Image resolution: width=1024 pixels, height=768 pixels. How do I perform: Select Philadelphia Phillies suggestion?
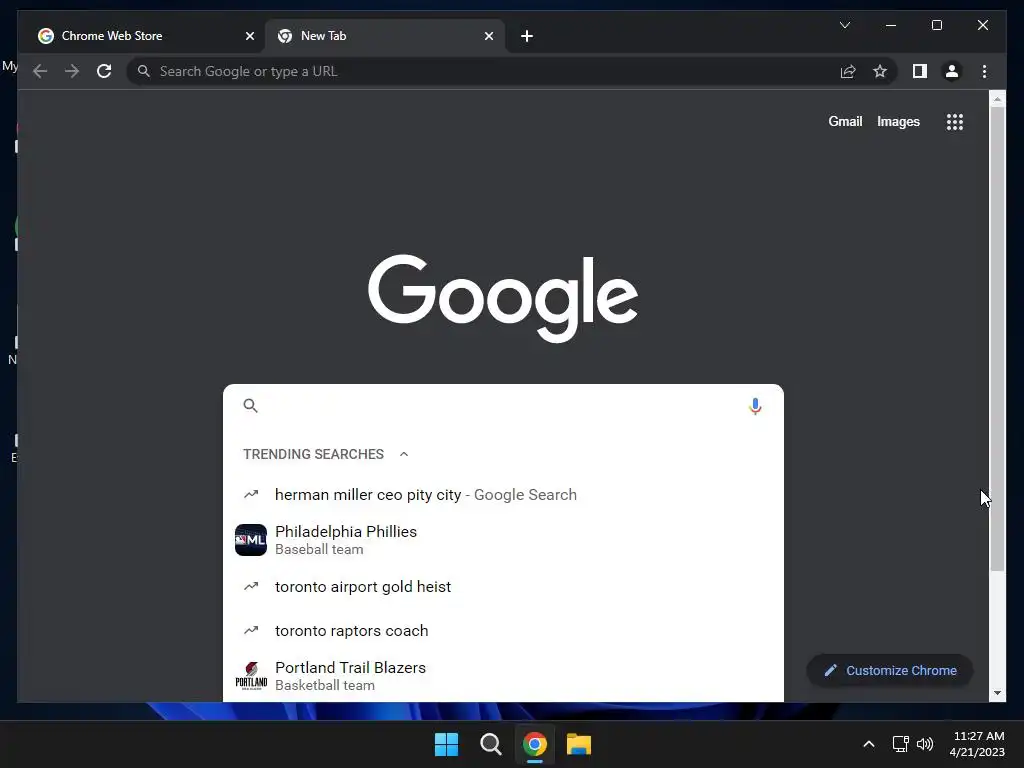[503, 540]
